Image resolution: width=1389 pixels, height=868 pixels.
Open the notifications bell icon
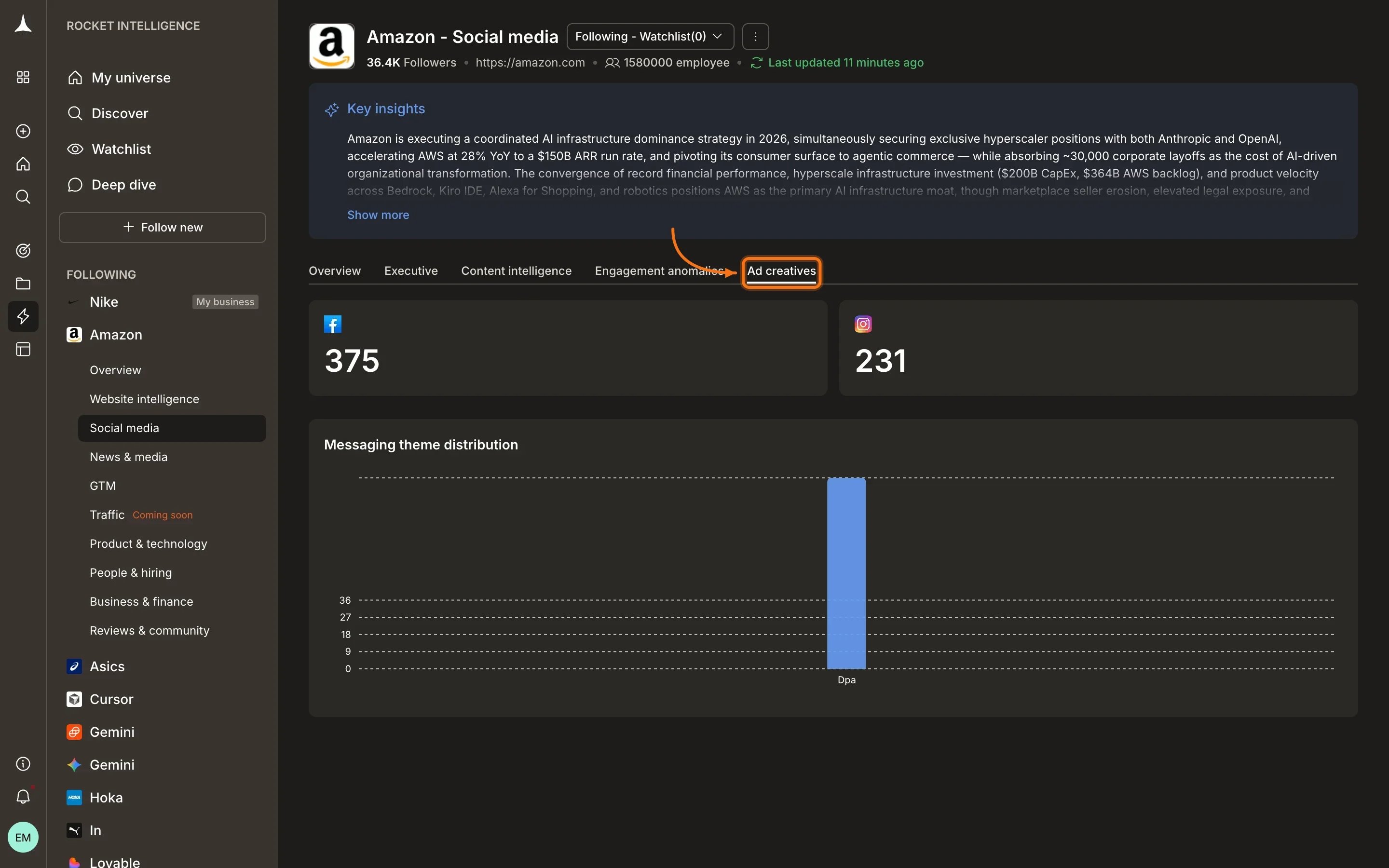pos(23,797)
